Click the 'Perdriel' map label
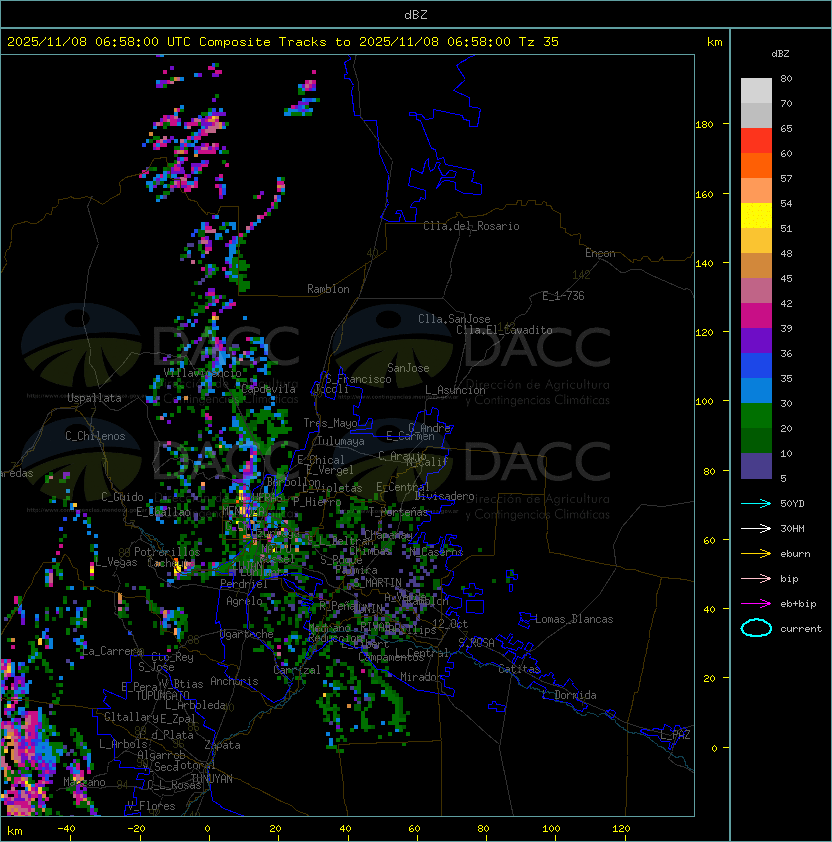 click(244, 584)
